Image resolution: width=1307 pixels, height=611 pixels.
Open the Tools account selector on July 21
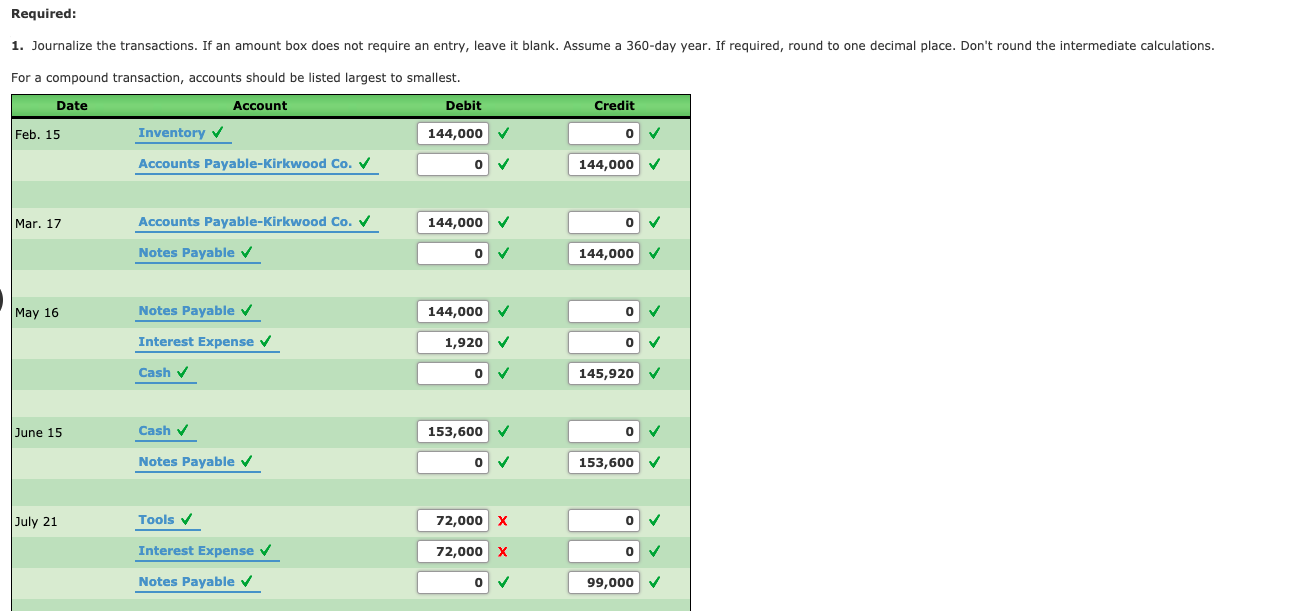(156, 519)
